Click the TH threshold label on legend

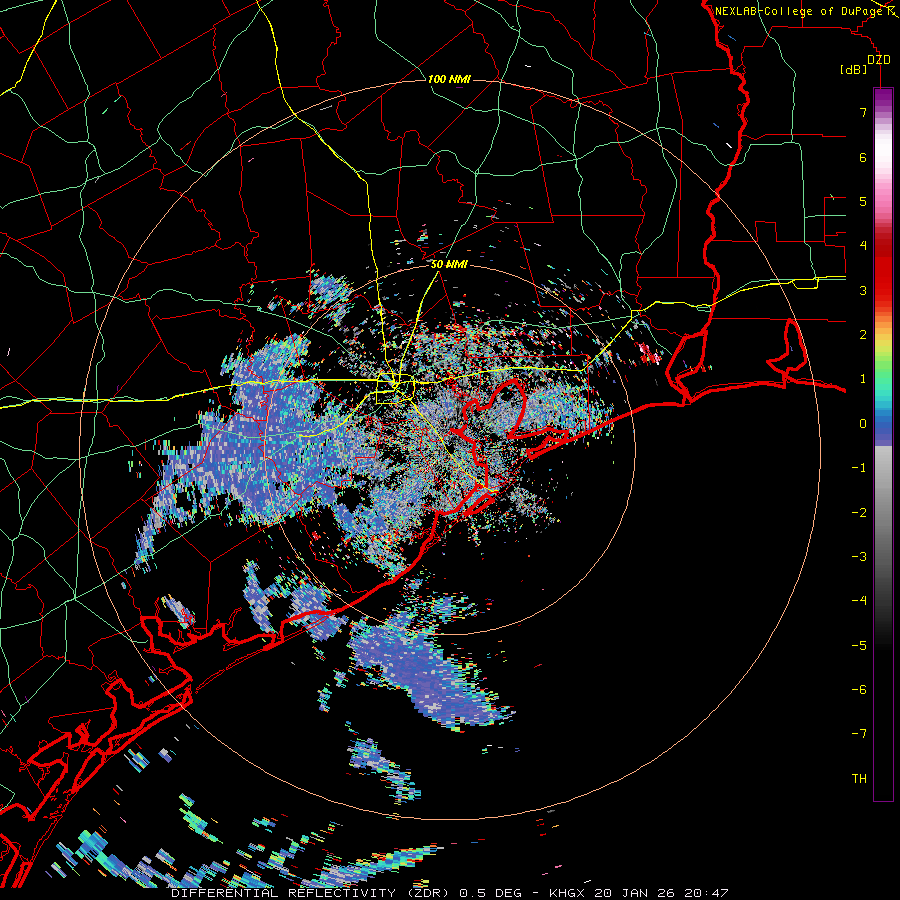859,779
